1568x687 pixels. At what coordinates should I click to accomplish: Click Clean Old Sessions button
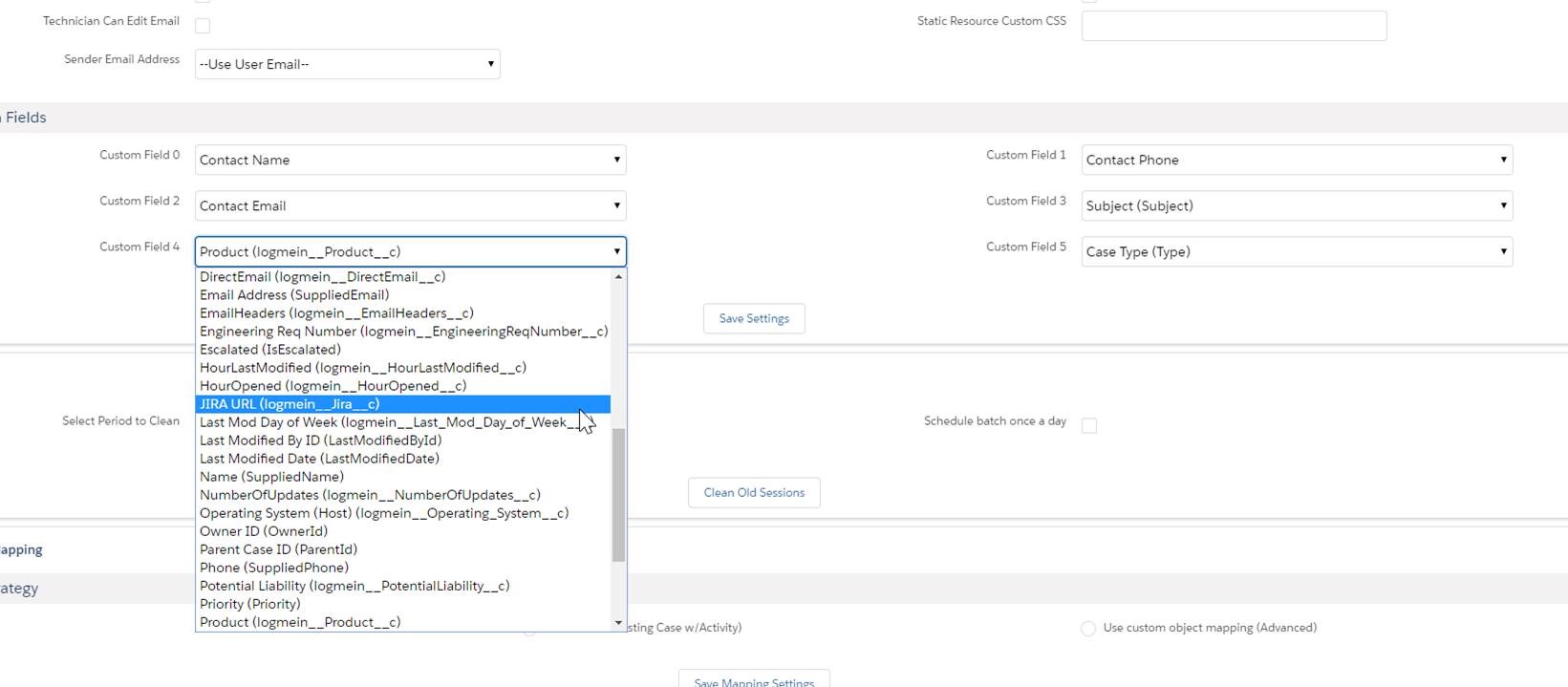coord(754,493)
